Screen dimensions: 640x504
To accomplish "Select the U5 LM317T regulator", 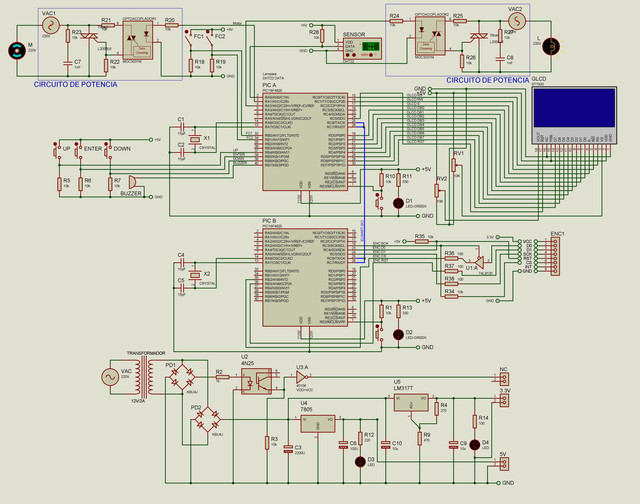I will (x=411, y=402).
